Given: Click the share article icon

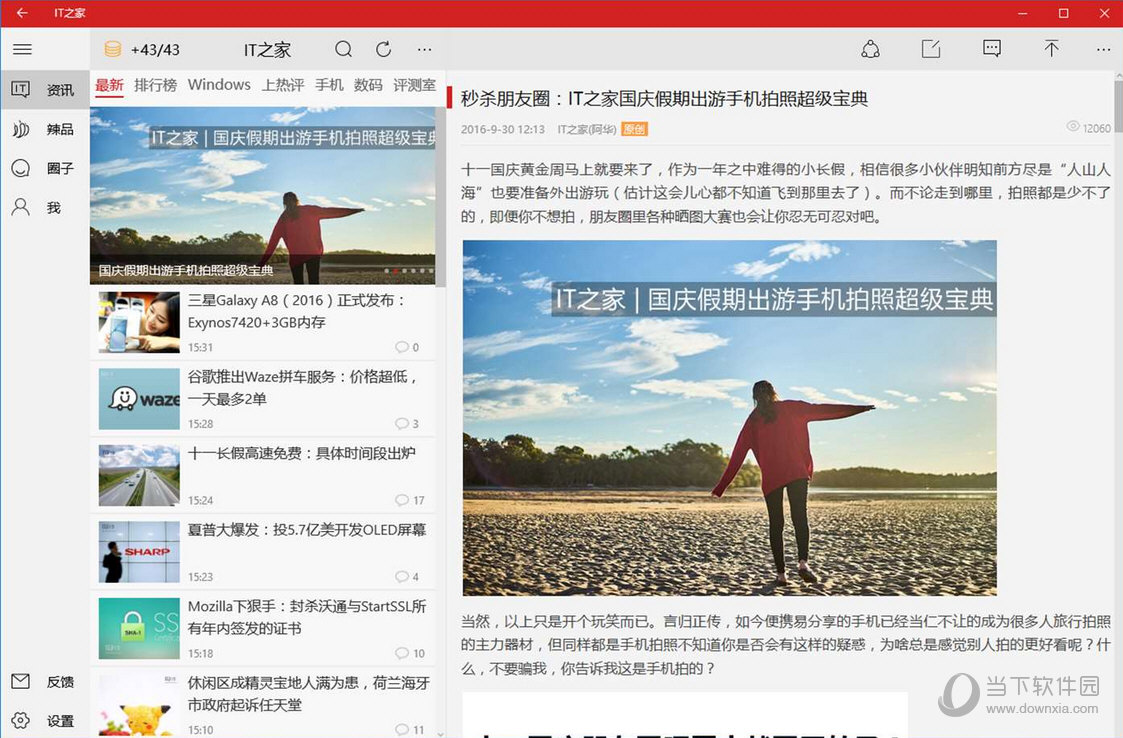Looking at the screenshot, I should (931, 49).
